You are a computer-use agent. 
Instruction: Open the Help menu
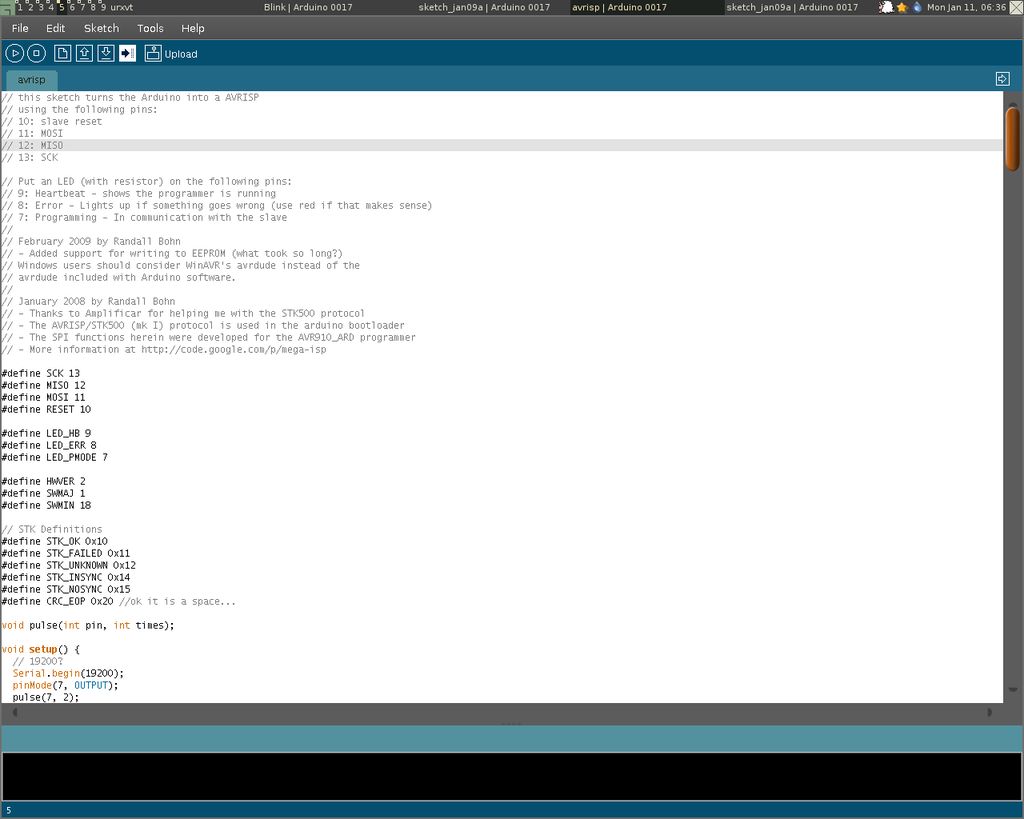193,28
